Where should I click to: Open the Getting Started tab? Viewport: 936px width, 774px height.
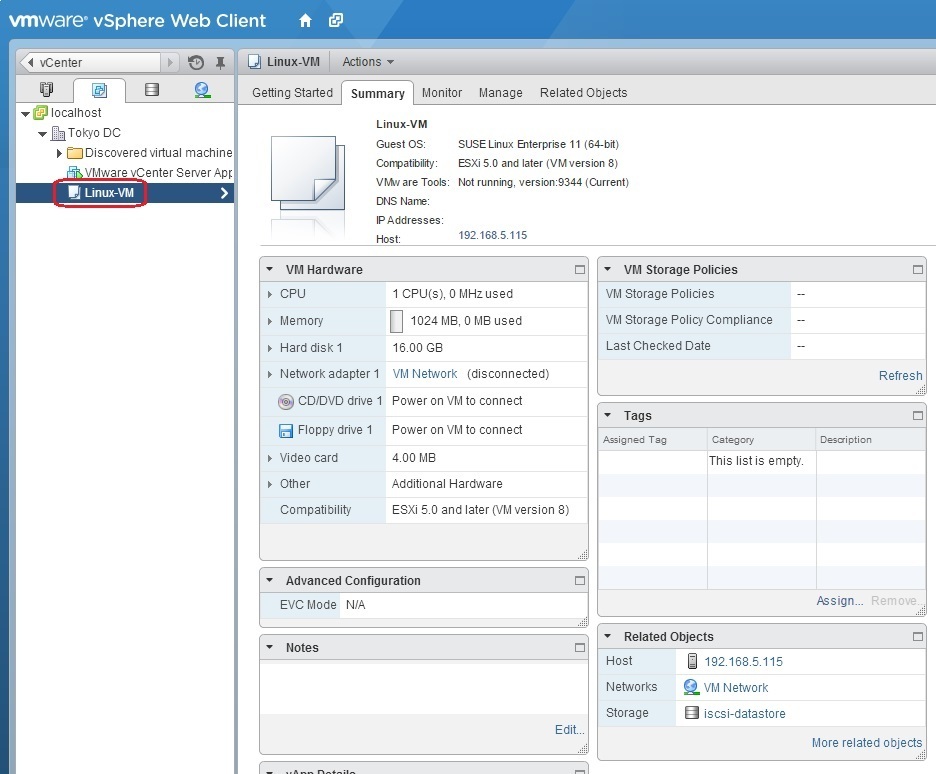292,92
